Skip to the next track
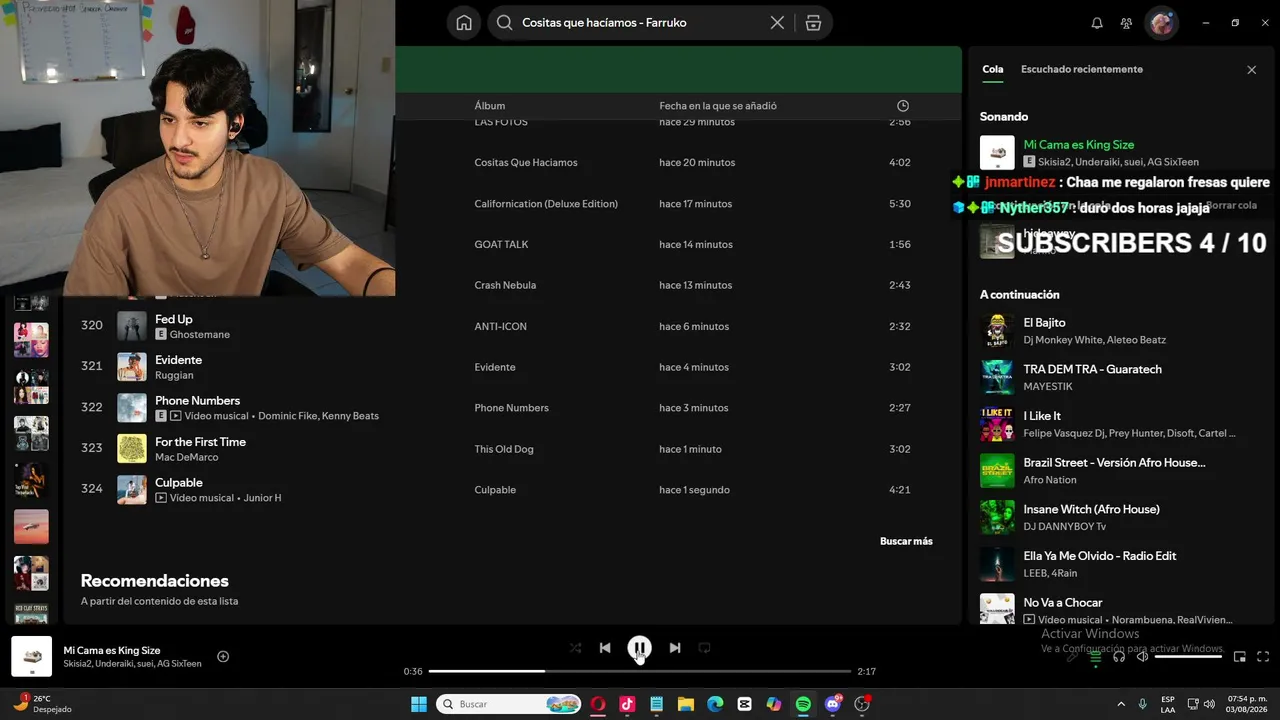Image resolution: width=1280 pixels, height=720 pixels. pyautogui.click(x=675, y=648)
